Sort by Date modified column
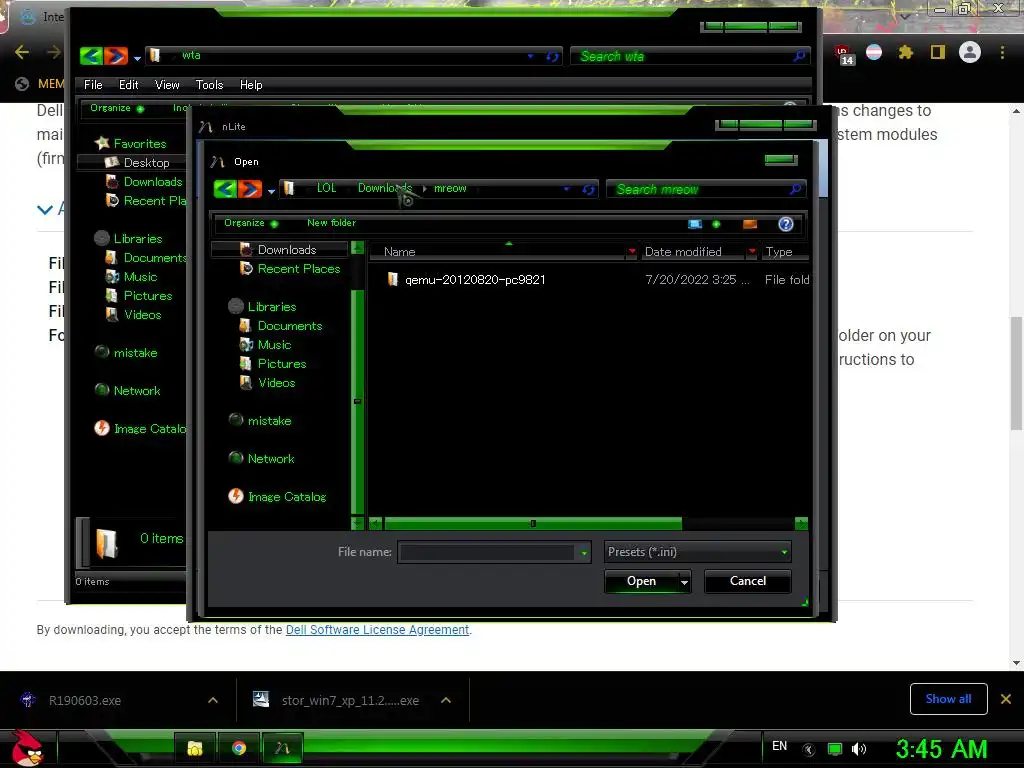1024x768 pixels. (682, 251)
